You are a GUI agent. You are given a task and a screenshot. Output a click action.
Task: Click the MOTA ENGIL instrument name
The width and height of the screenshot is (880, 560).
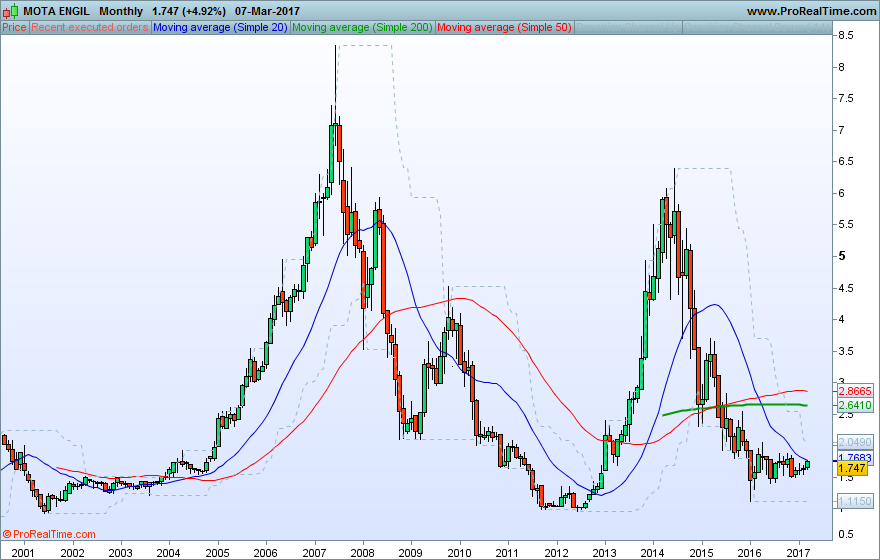coord(56,11)
